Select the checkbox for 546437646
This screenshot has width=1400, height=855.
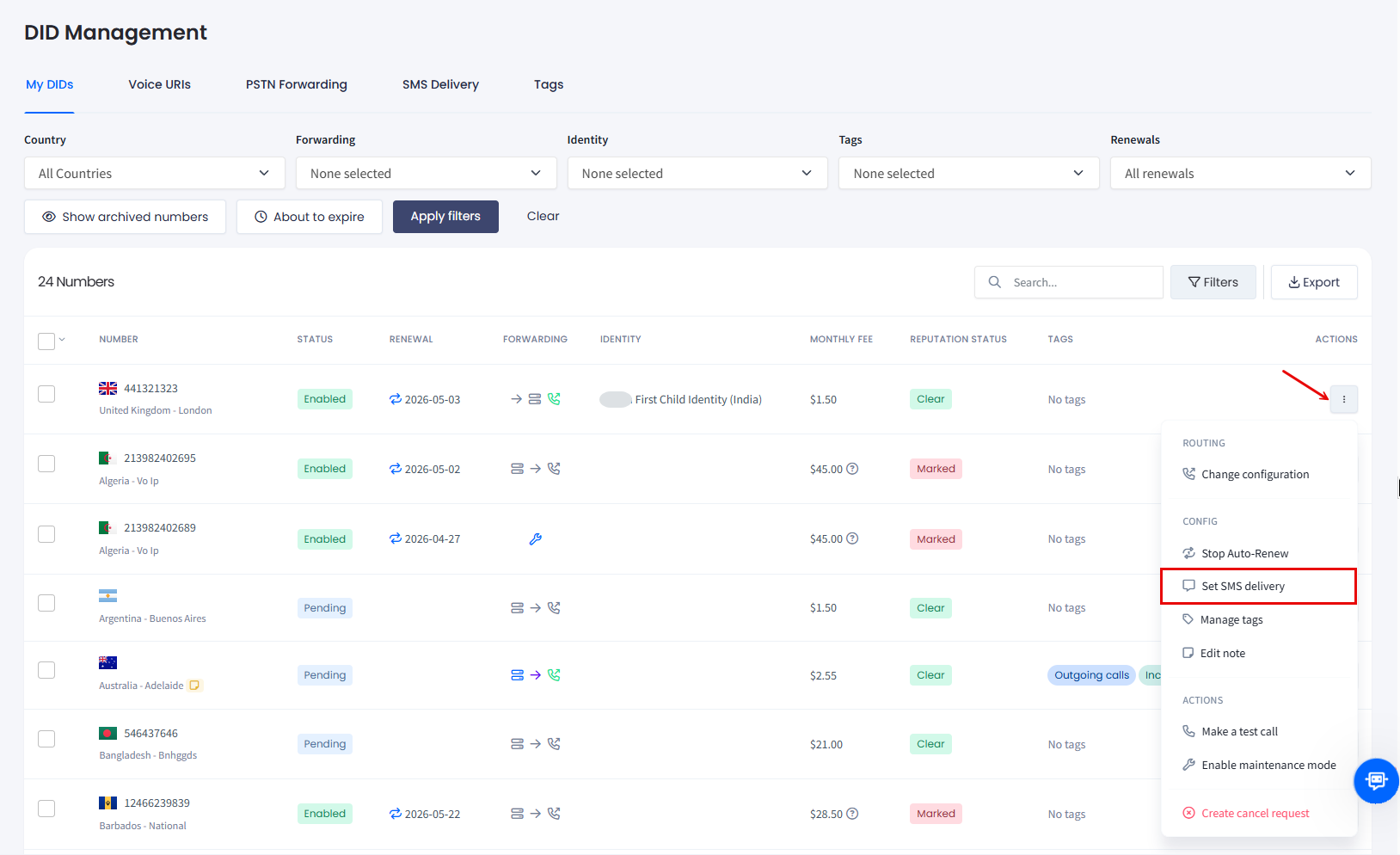[46, 739]
